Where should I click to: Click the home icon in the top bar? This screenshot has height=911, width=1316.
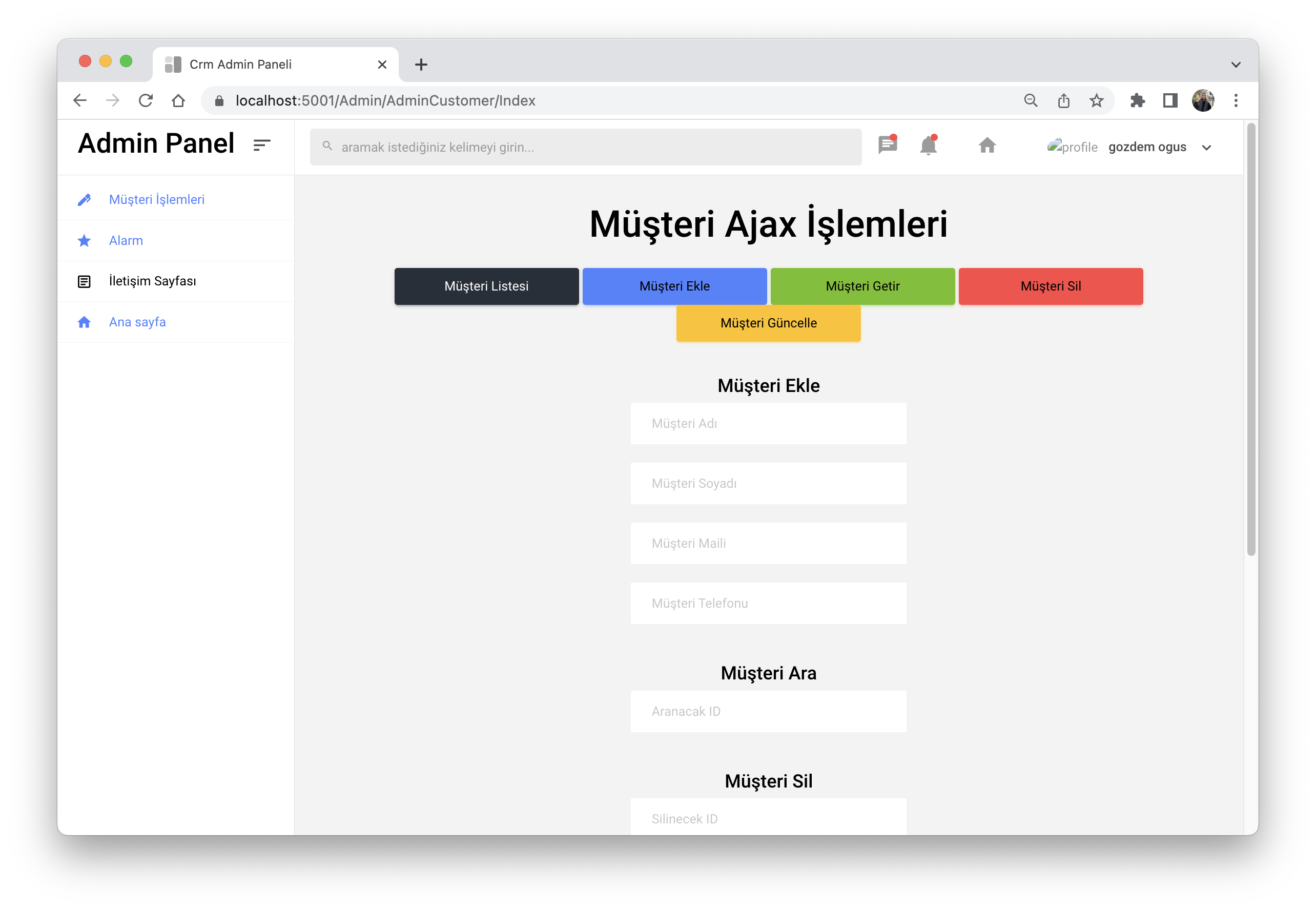tap(987, 146)
